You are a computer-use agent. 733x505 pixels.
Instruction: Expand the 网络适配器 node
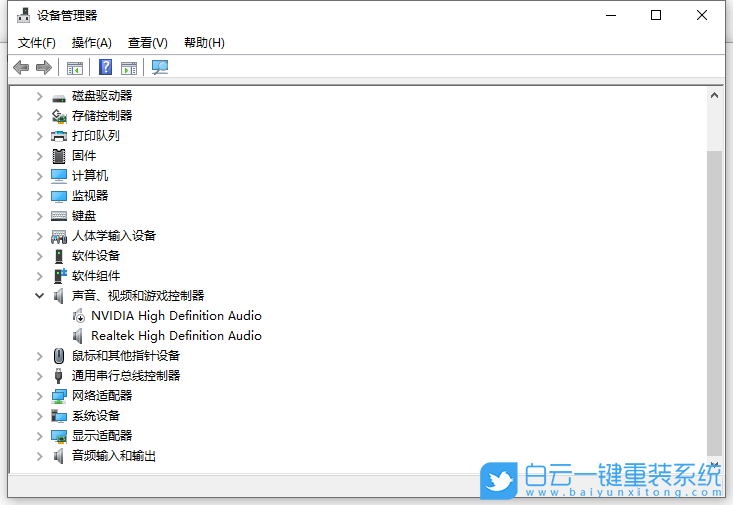click(x=40, y=397)
